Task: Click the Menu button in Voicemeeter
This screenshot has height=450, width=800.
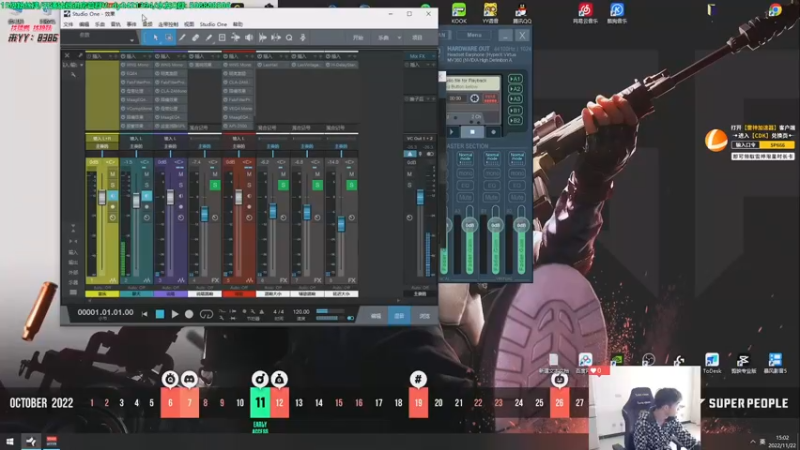Action: click(x=474, y=35)
